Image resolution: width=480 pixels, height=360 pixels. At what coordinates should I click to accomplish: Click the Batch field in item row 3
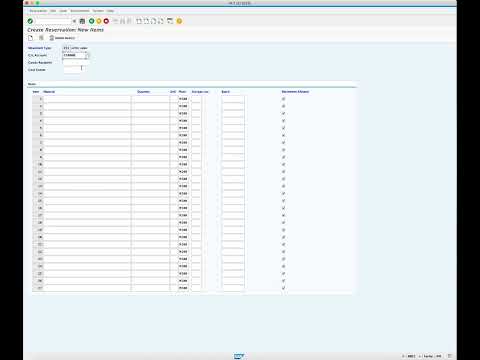[233, 114]
